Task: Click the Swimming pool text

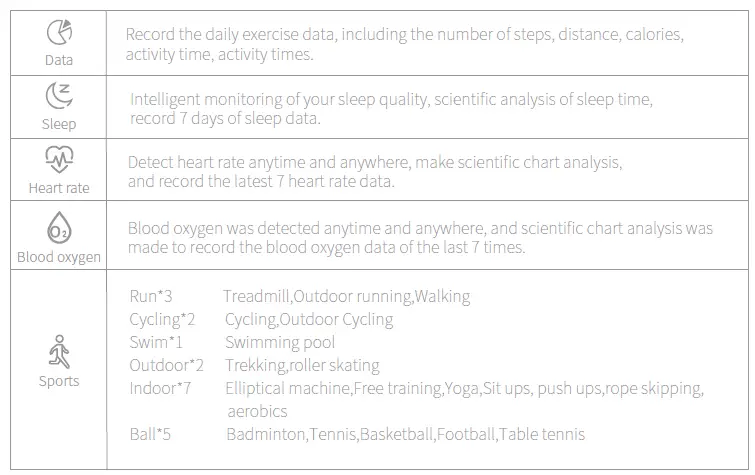Action: [x=280, y=343]
